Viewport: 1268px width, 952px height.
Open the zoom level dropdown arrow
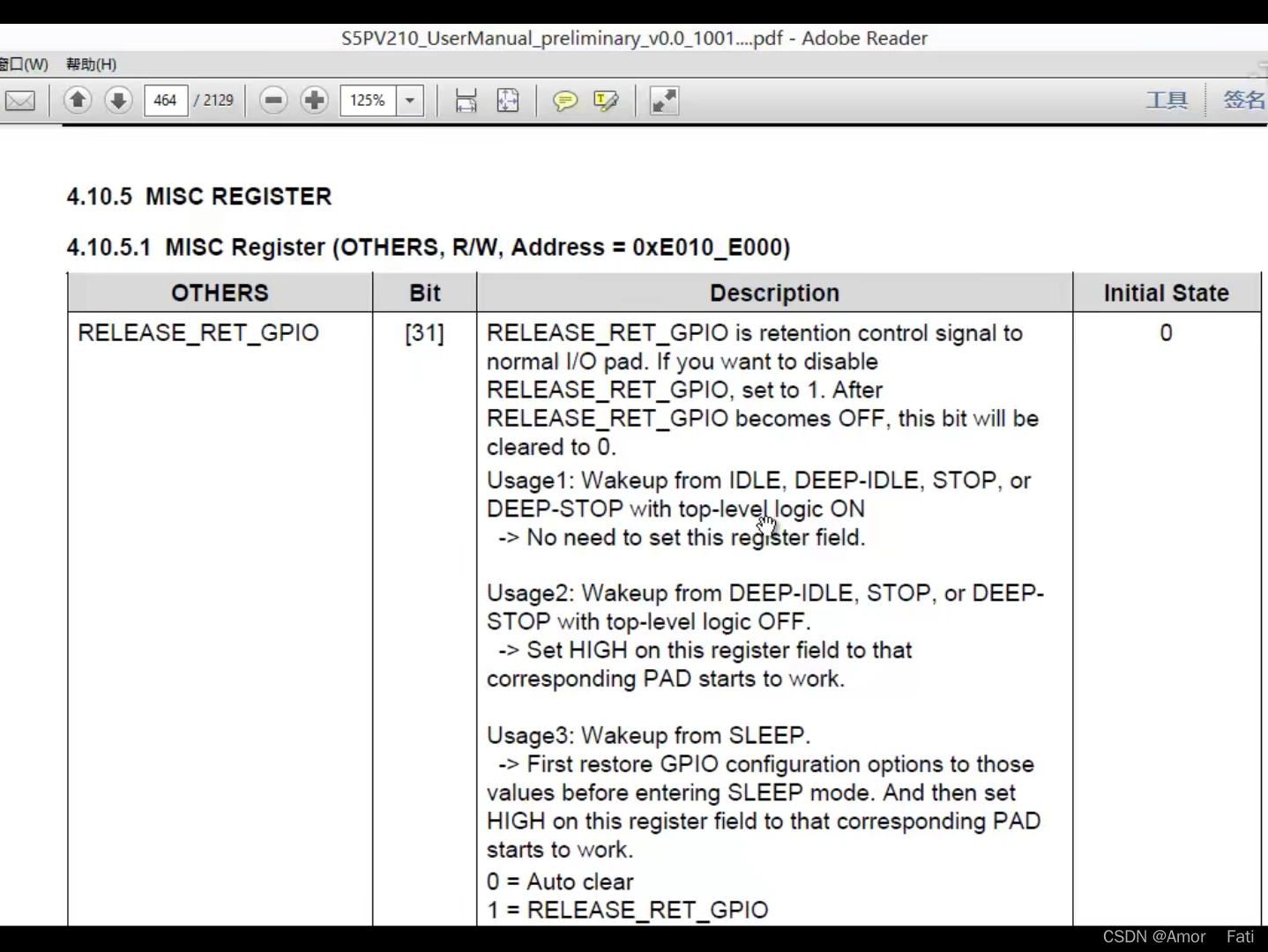(410, 100)
